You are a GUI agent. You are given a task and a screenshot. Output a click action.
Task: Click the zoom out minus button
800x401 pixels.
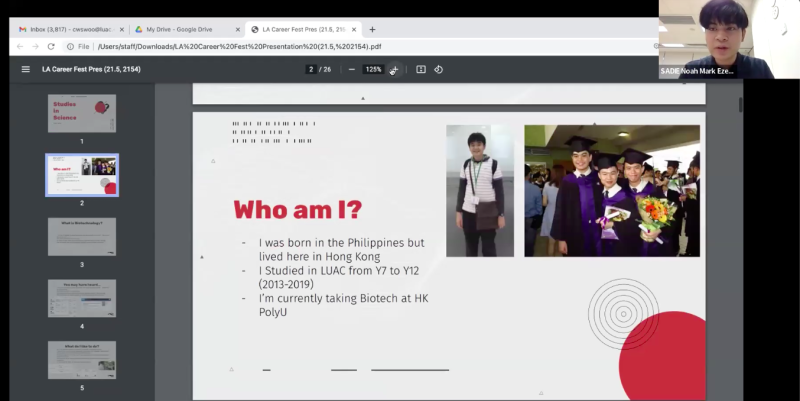click(x=352, y=69)
